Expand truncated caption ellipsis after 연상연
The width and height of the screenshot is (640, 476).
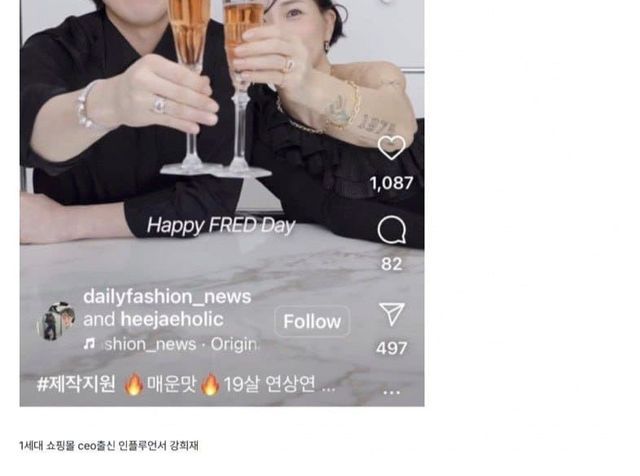[329, 387]
